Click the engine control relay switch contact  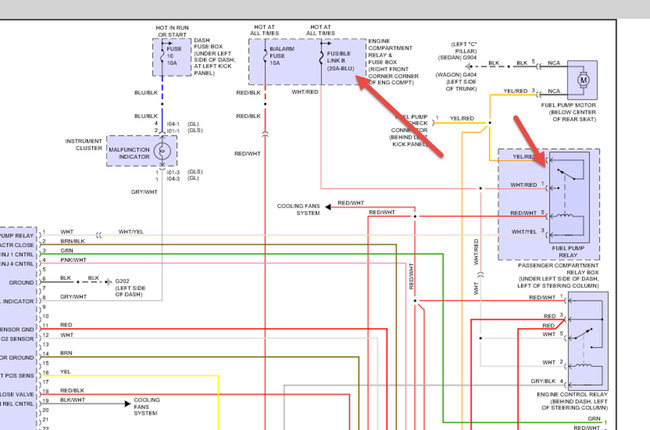[584, 334]
